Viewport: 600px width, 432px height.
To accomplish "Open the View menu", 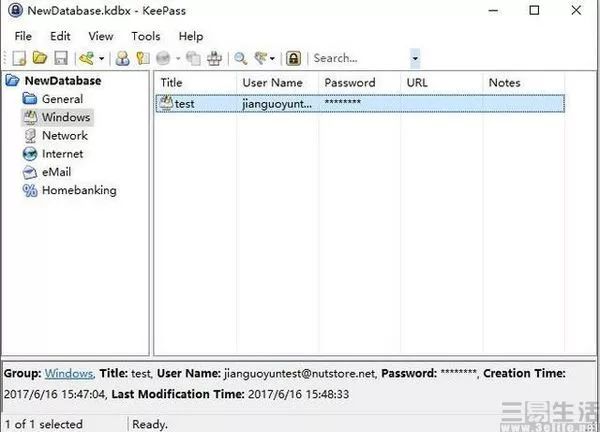I will click(x=101, y=36).
